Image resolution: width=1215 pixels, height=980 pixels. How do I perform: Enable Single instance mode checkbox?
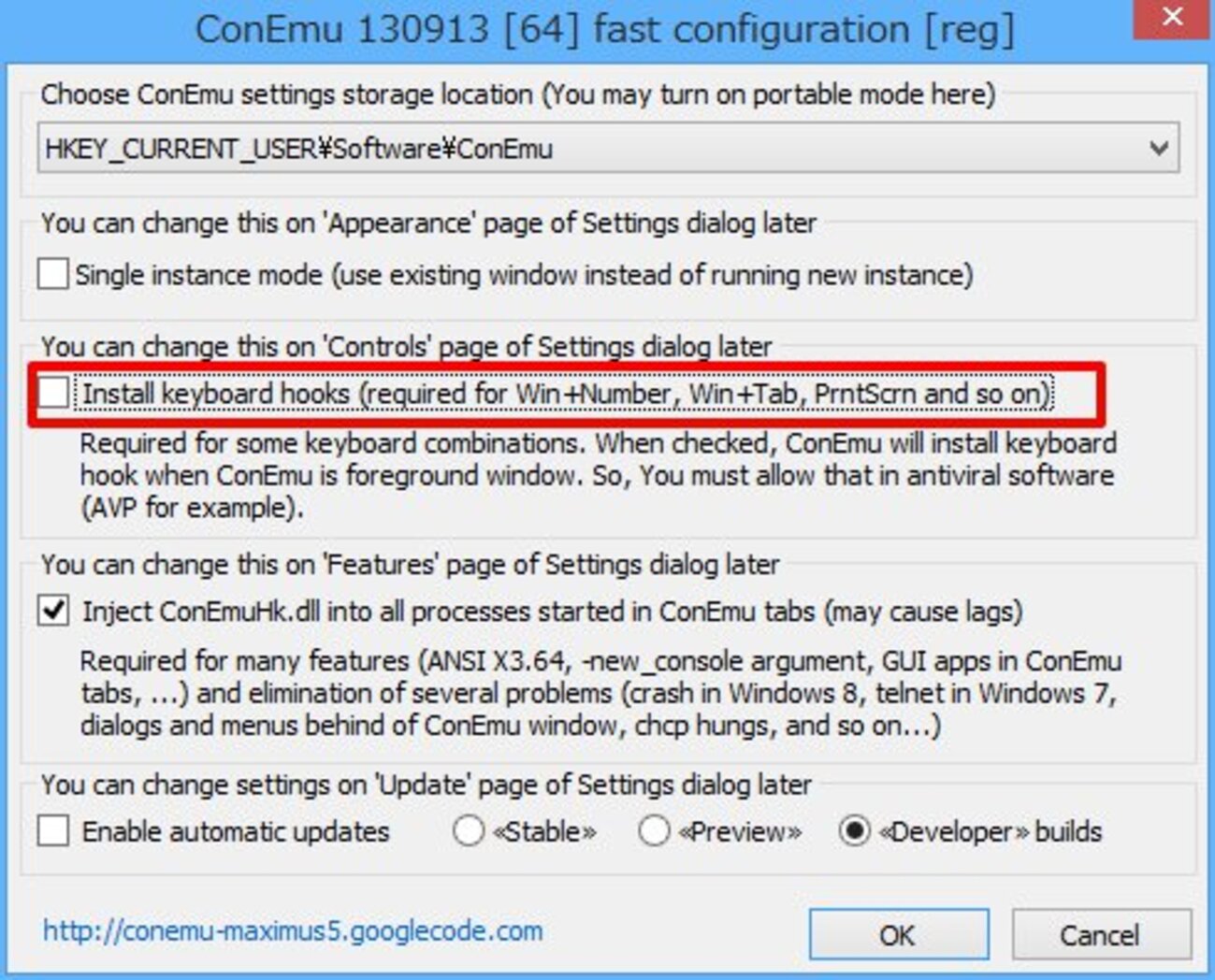(53, 275)
